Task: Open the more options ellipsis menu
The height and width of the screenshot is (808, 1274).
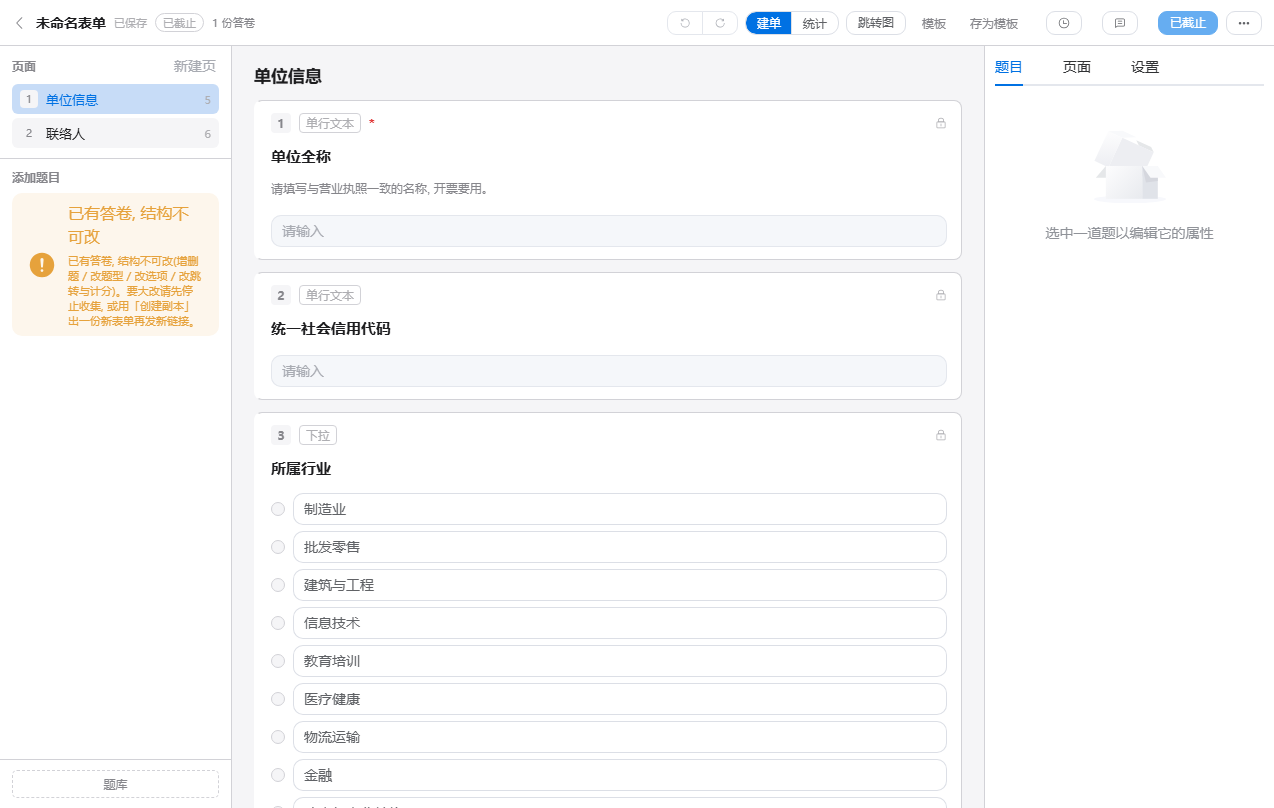Action: 1244,23
